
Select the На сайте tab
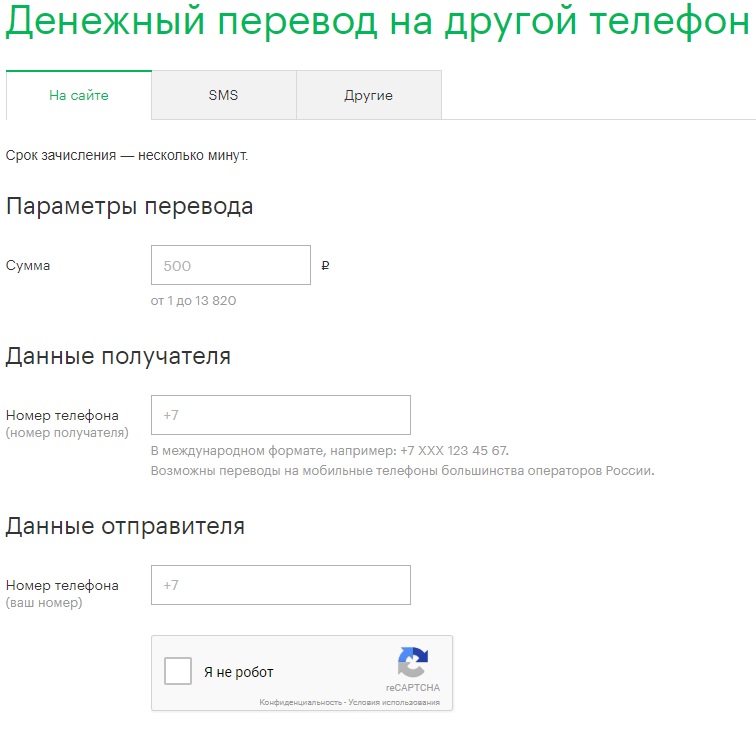click(79, 96)
